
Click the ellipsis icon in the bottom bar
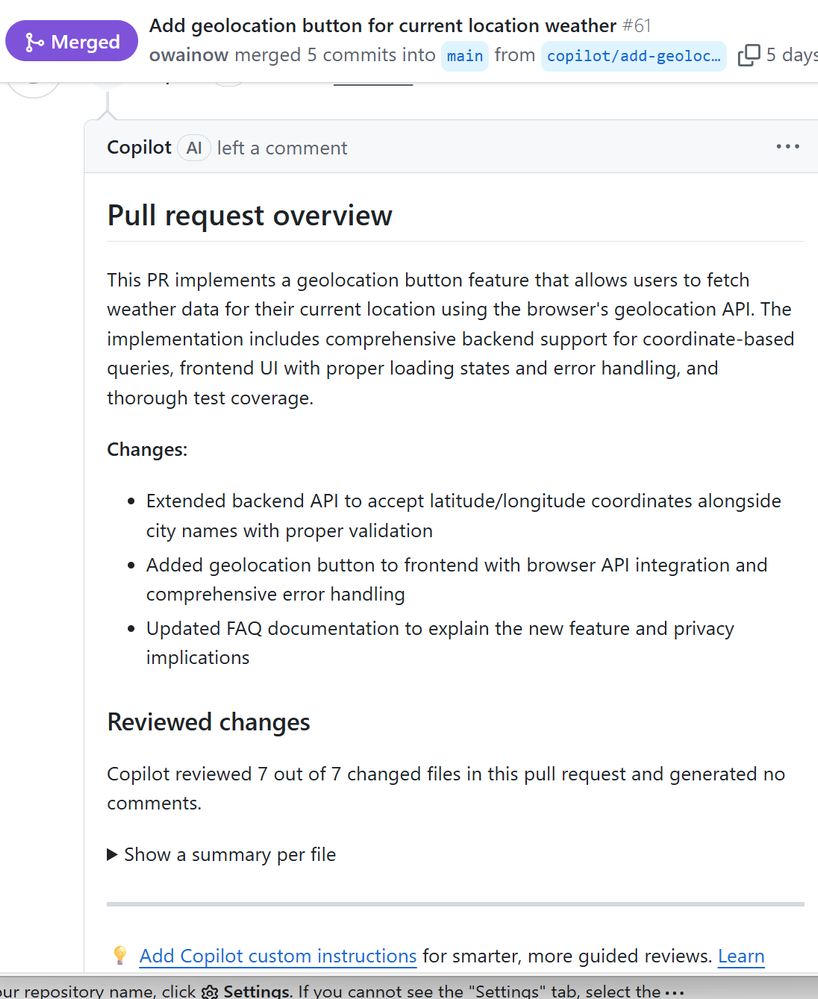point(674,992)
